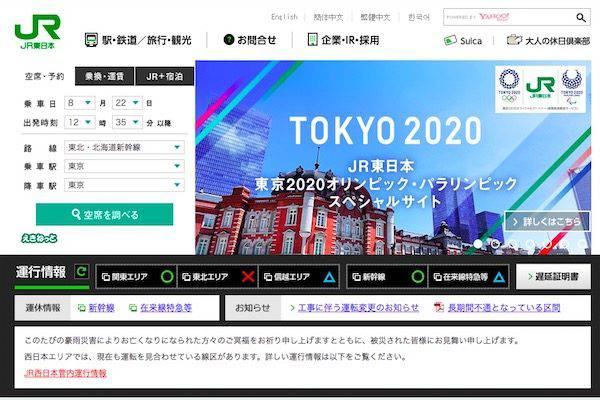Click the red X status for 東北エリア

click(x=248, y=276)
